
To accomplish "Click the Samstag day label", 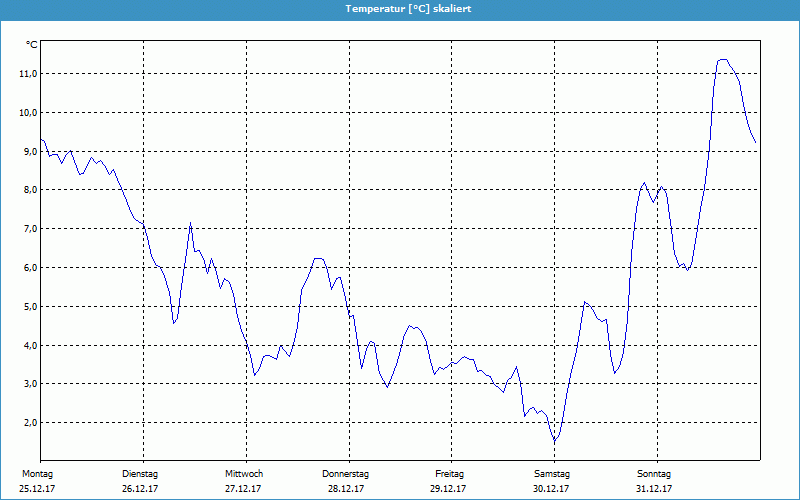I will [x=552, y=474].
